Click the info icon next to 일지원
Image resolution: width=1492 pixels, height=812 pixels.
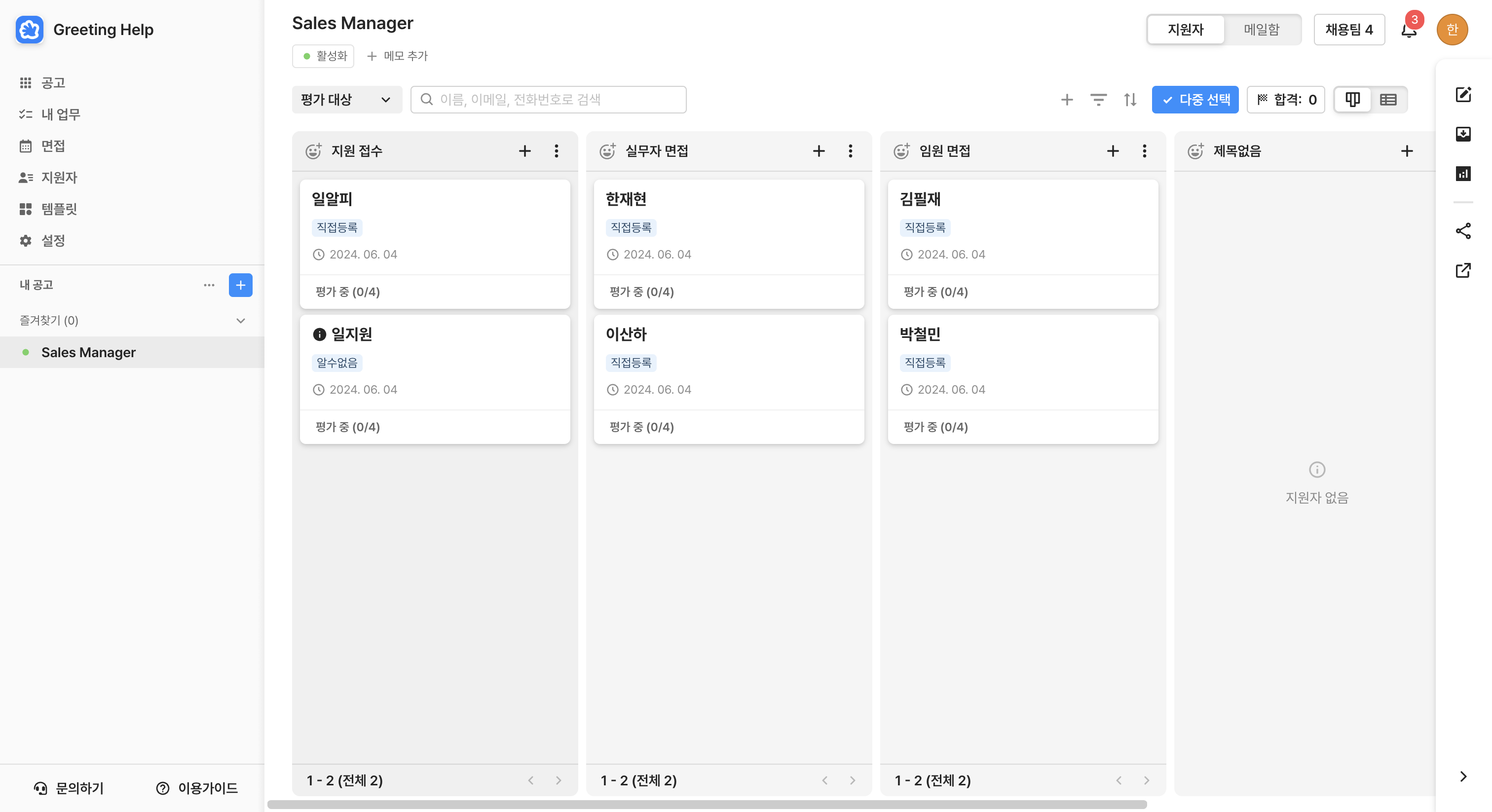pos(319,334)
